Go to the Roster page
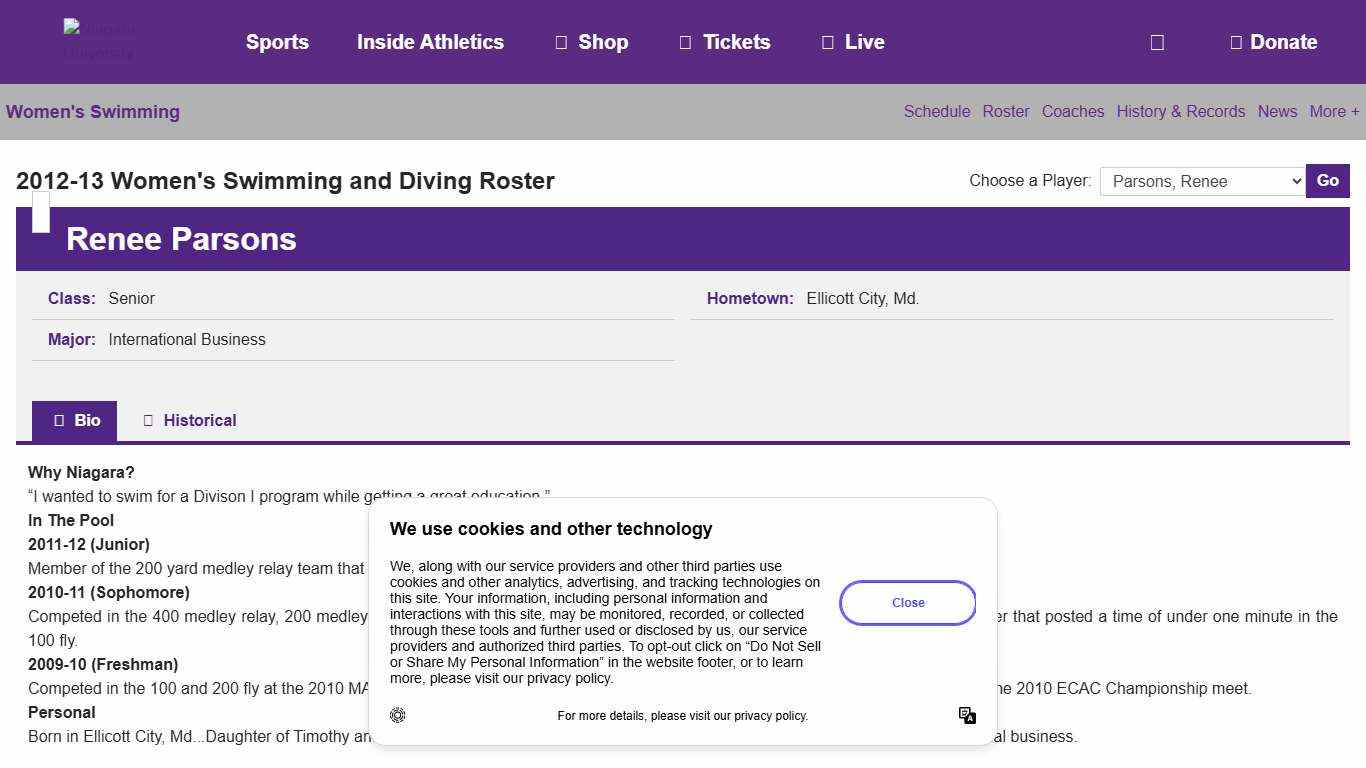The image size is (1366, 768). tap(1005, 112)
